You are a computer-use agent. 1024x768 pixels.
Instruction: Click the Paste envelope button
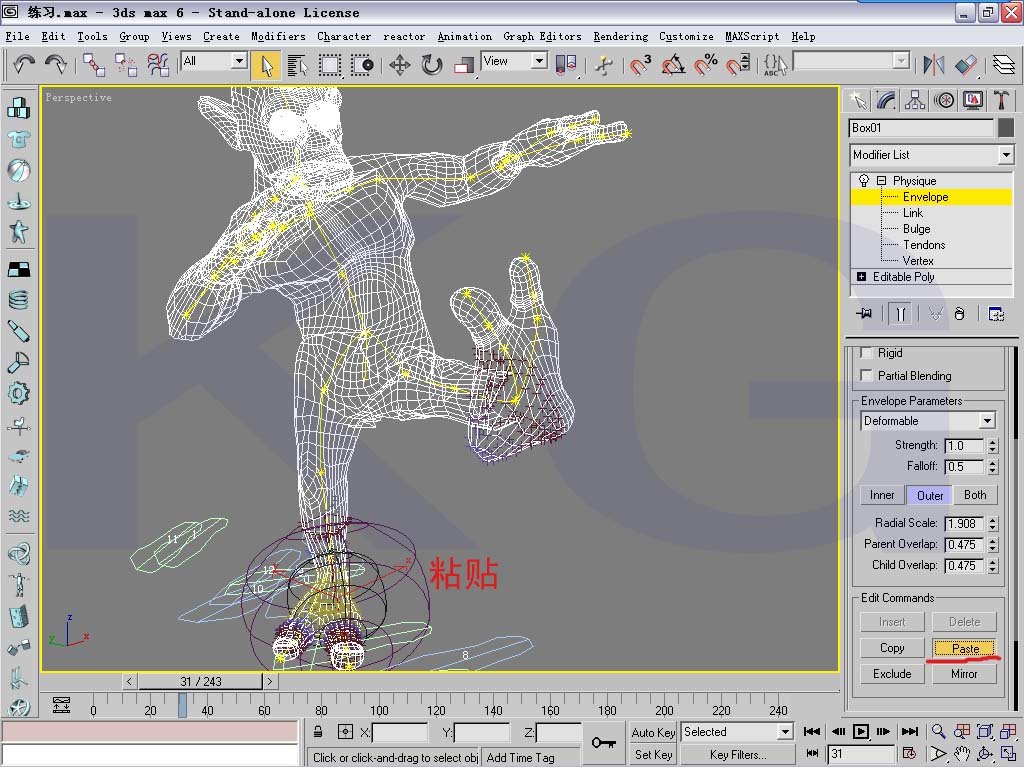tap(965, 648)
